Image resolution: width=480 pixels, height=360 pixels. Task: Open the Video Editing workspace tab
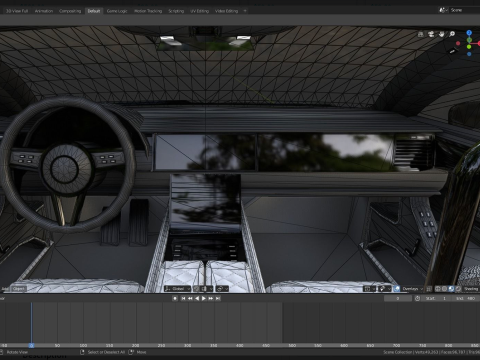pyautogui.click(x=226, y=11)
